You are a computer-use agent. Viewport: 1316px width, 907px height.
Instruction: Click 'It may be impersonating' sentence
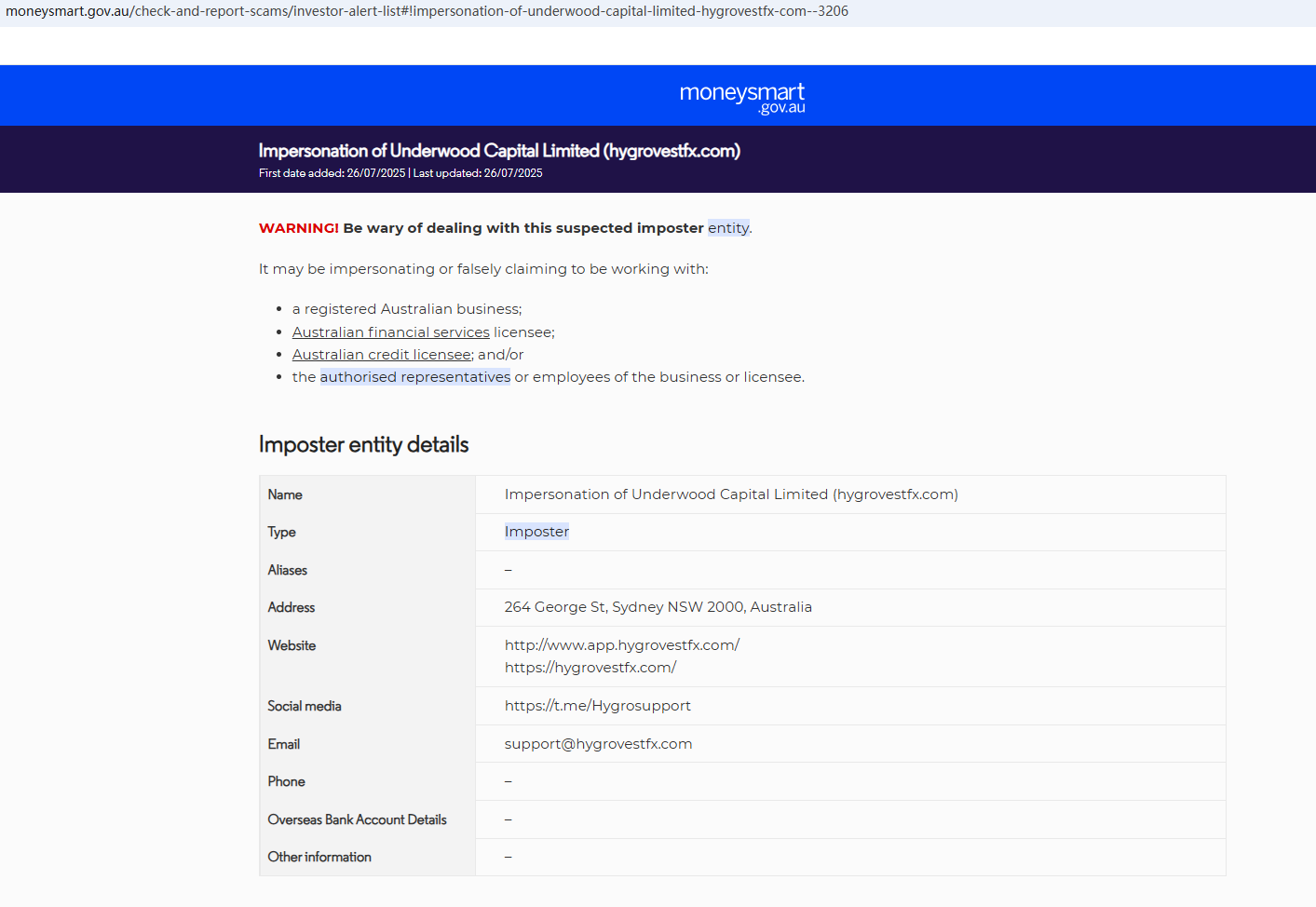[483, 269]
